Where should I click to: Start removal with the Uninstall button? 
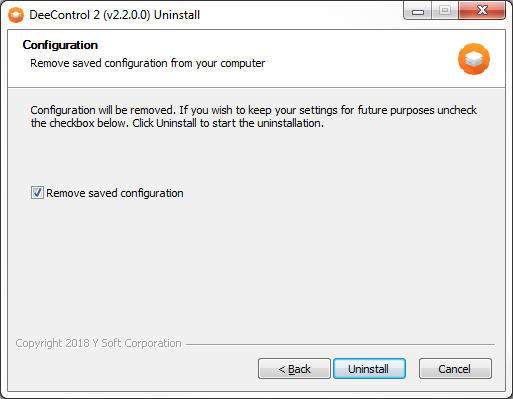(369, 369)
